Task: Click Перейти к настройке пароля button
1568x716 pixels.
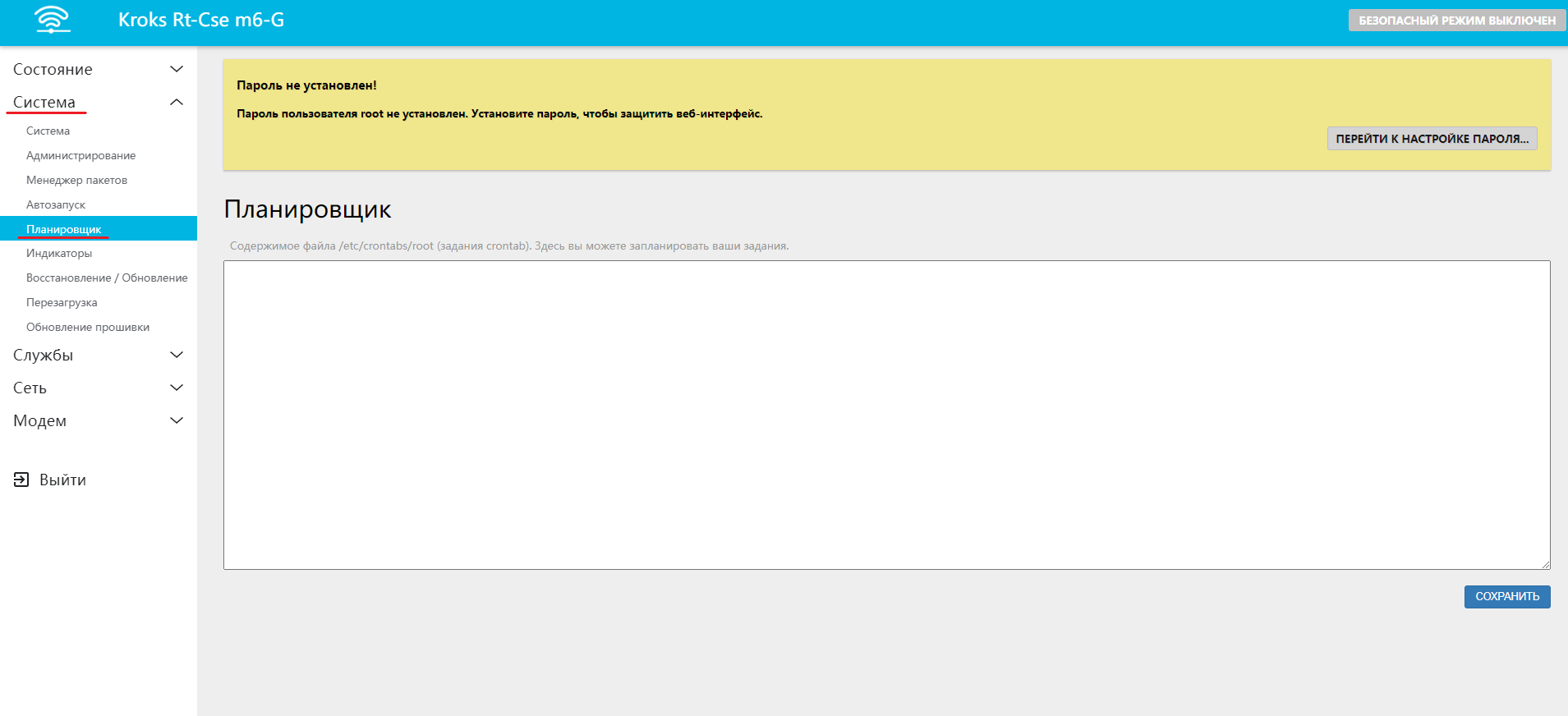Action: (1432, 139)
